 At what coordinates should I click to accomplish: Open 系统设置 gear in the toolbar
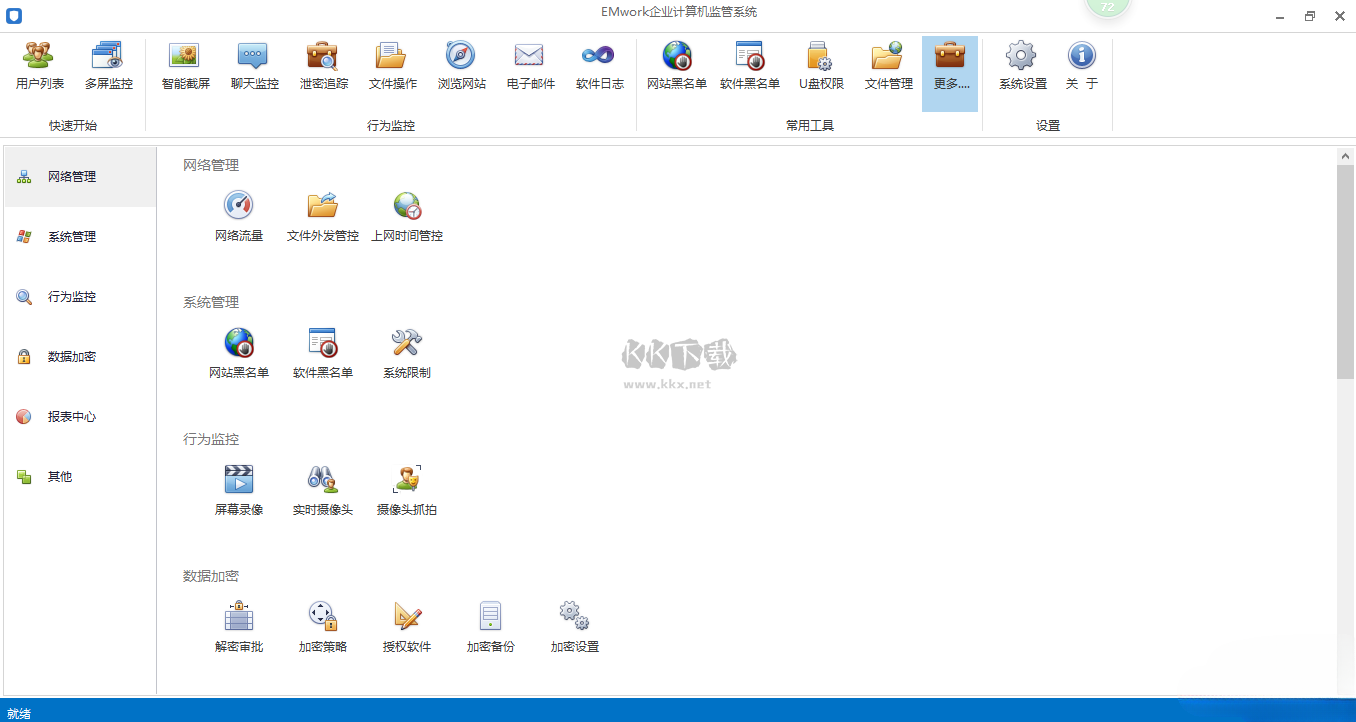coord(1022,67)
